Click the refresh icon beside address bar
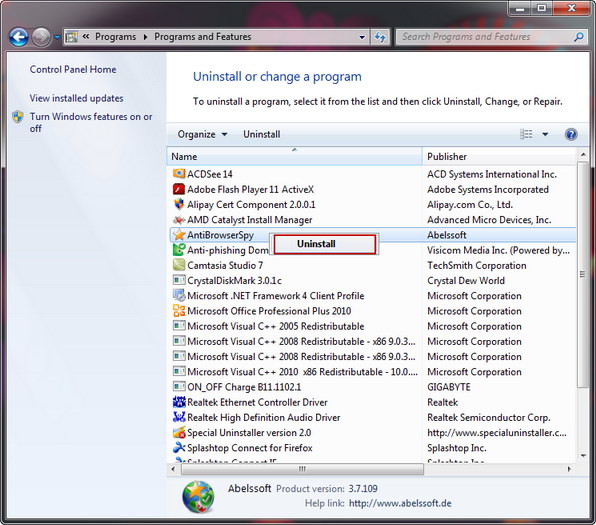Screen dimensions: 596x525 380,37
